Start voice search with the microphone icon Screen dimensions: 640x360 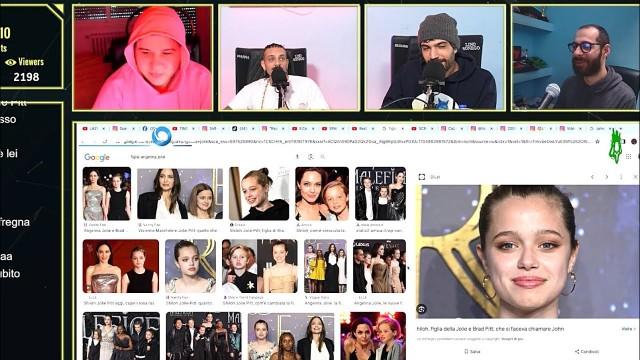pyautogui.click(x=298, y=157)
